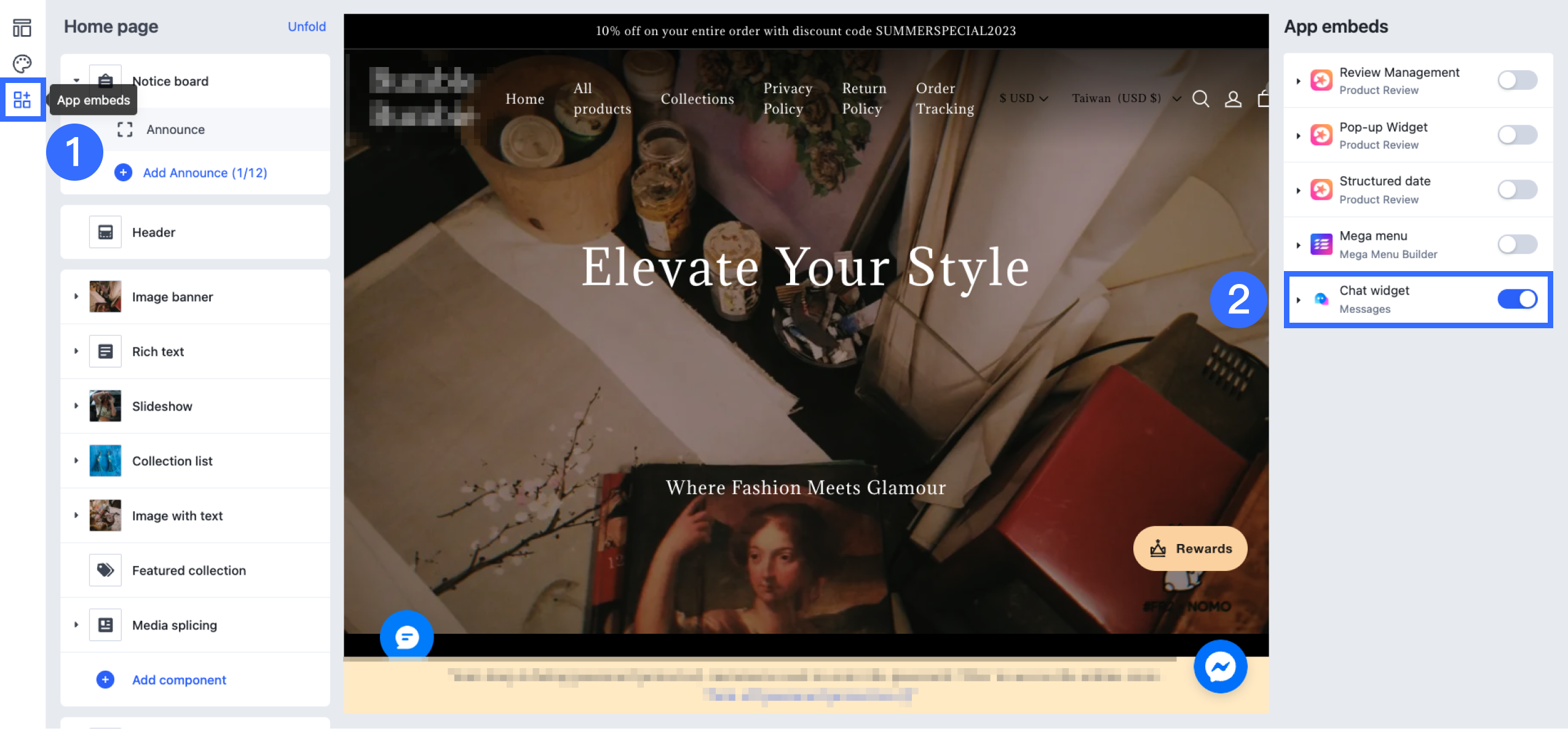Open the blue chat widget bubble icon
The height and width of the screenshot is (729, 1568).
[406, 637]
